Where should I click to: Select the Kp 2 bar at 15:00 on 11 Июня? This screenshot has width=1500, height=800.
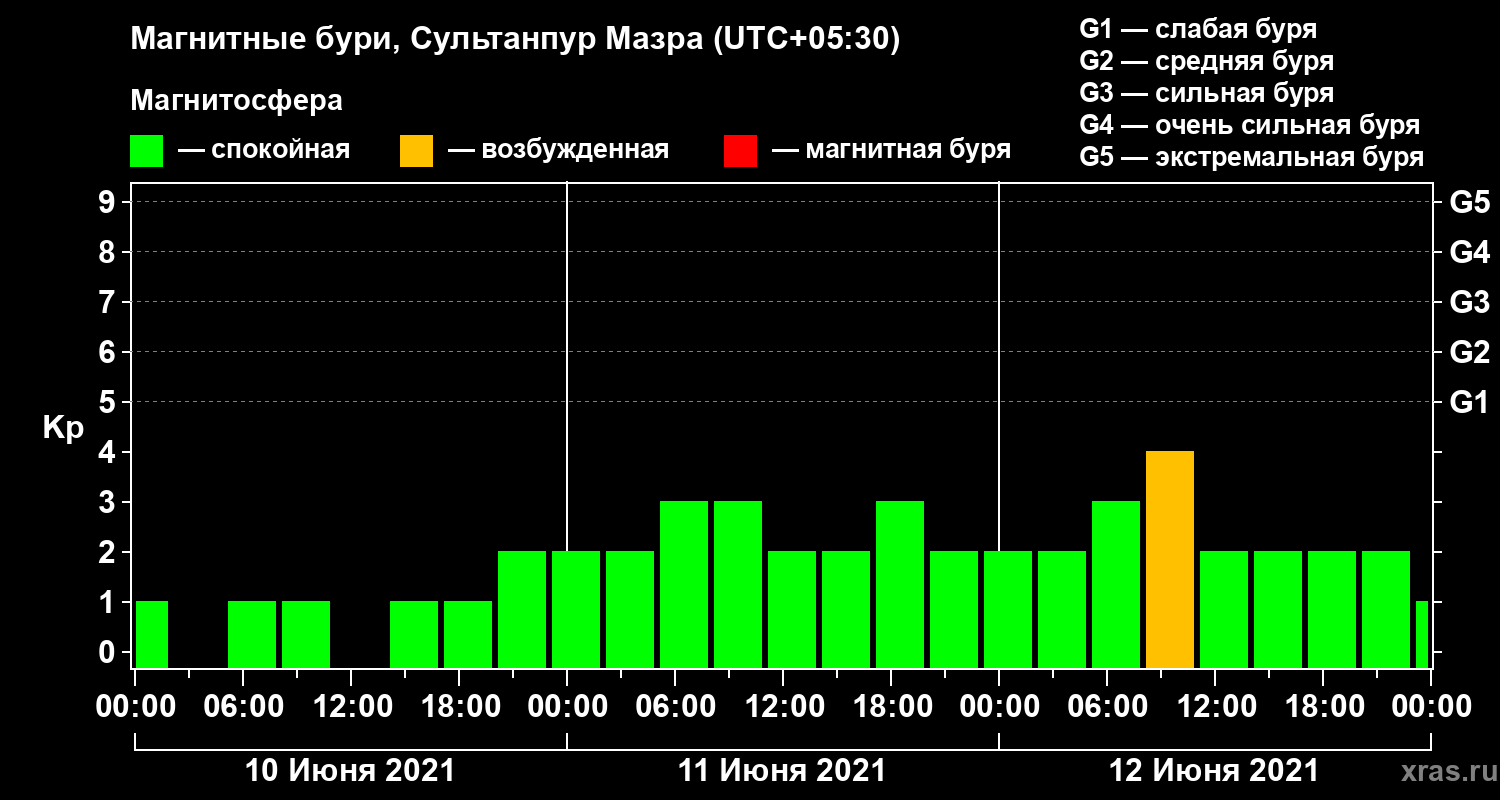pyautogui.click(x=846, y=610)
